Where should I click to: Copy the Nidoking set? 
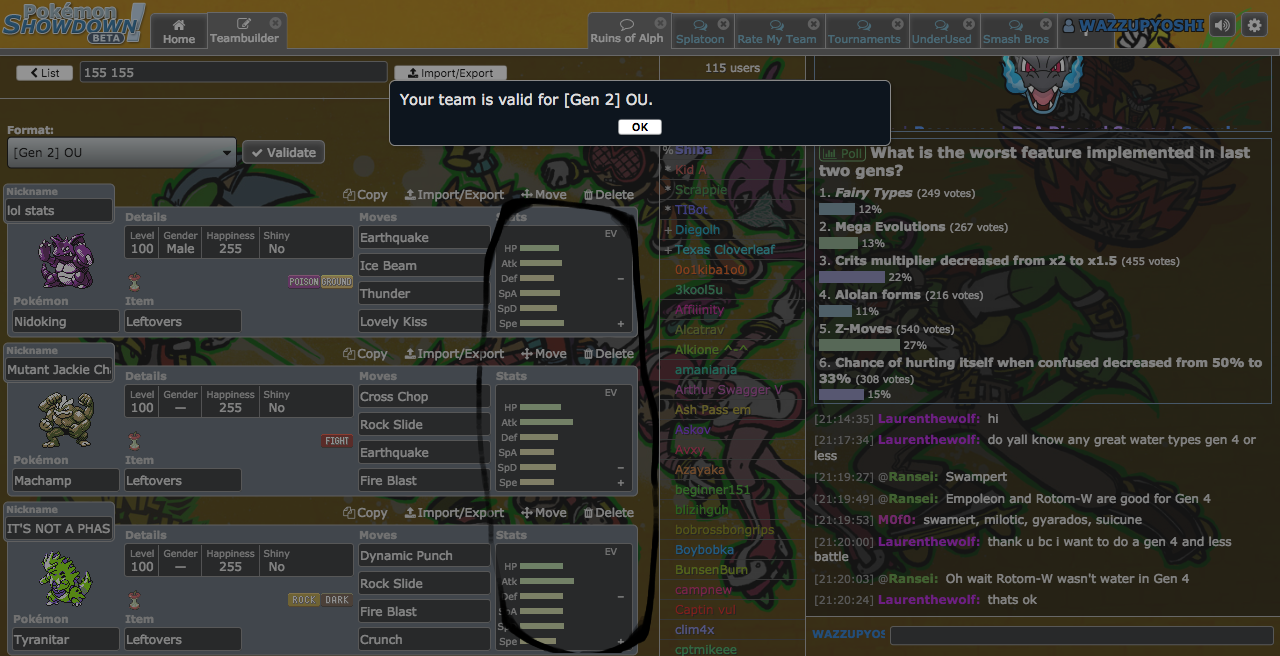tap(365, 195)
